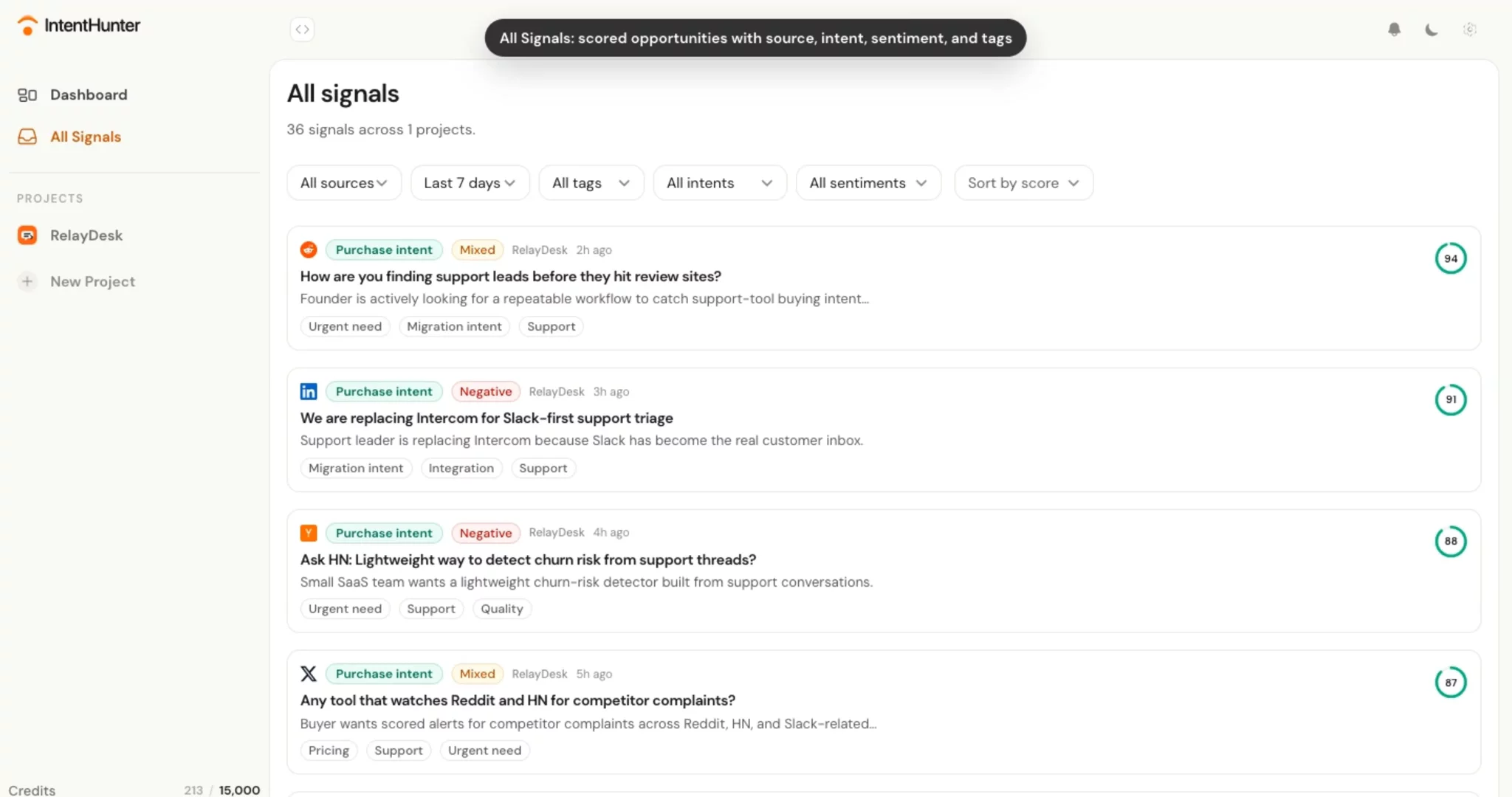
Task: Click '36 signals across 1 projects.' text
Action: click(381, 129)
